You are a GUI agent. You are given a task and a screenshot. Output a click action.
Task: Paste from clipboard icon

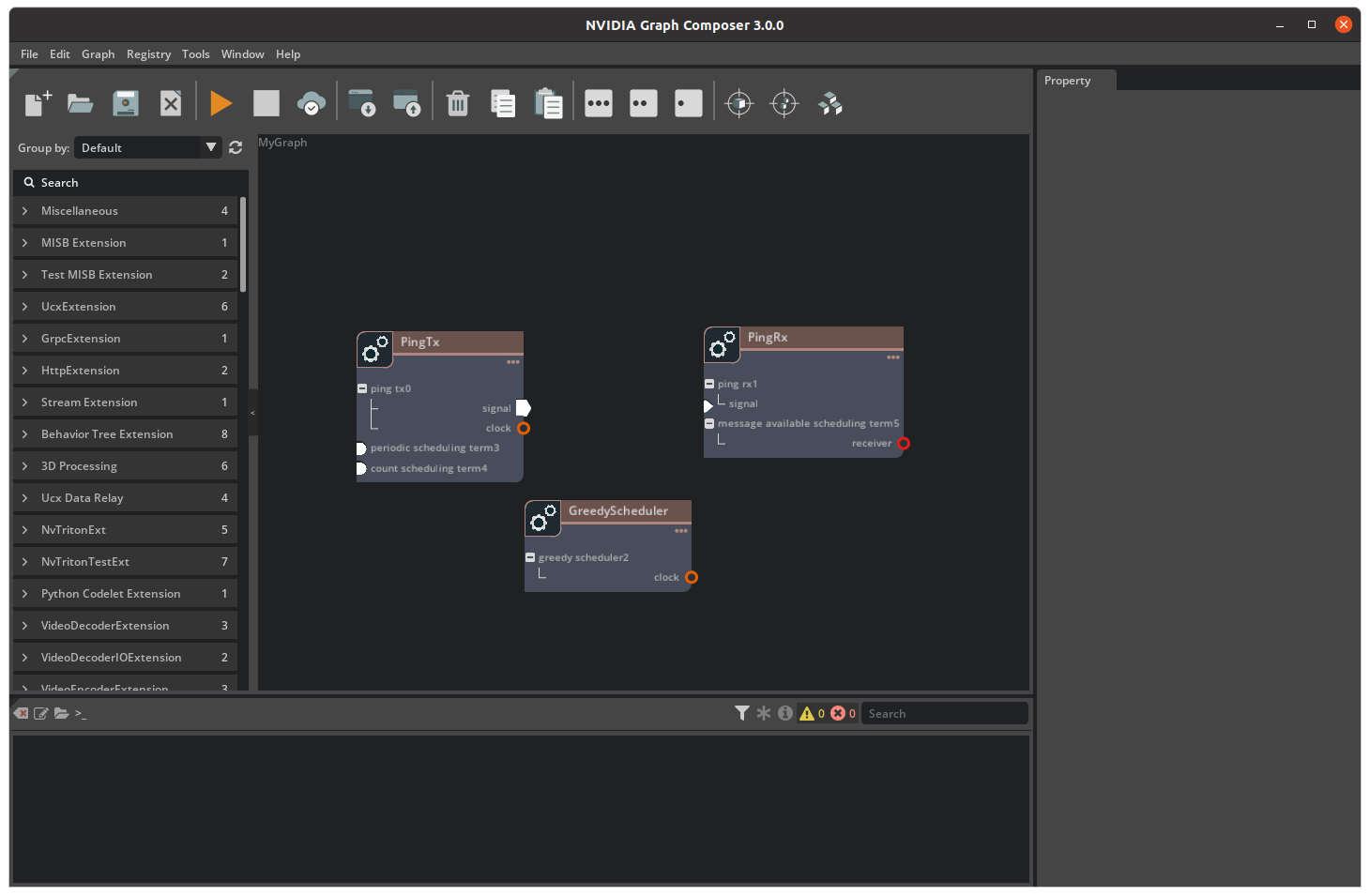(x=548, y=103)
